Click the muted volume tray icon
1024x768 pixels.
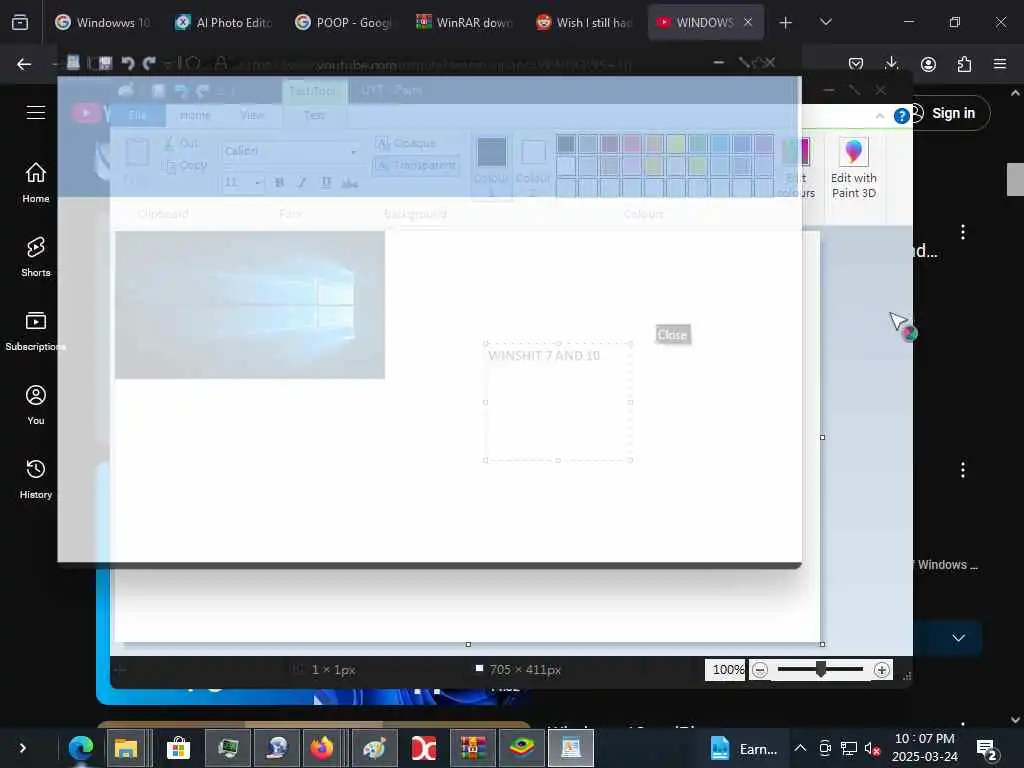[x=872, y=748]
